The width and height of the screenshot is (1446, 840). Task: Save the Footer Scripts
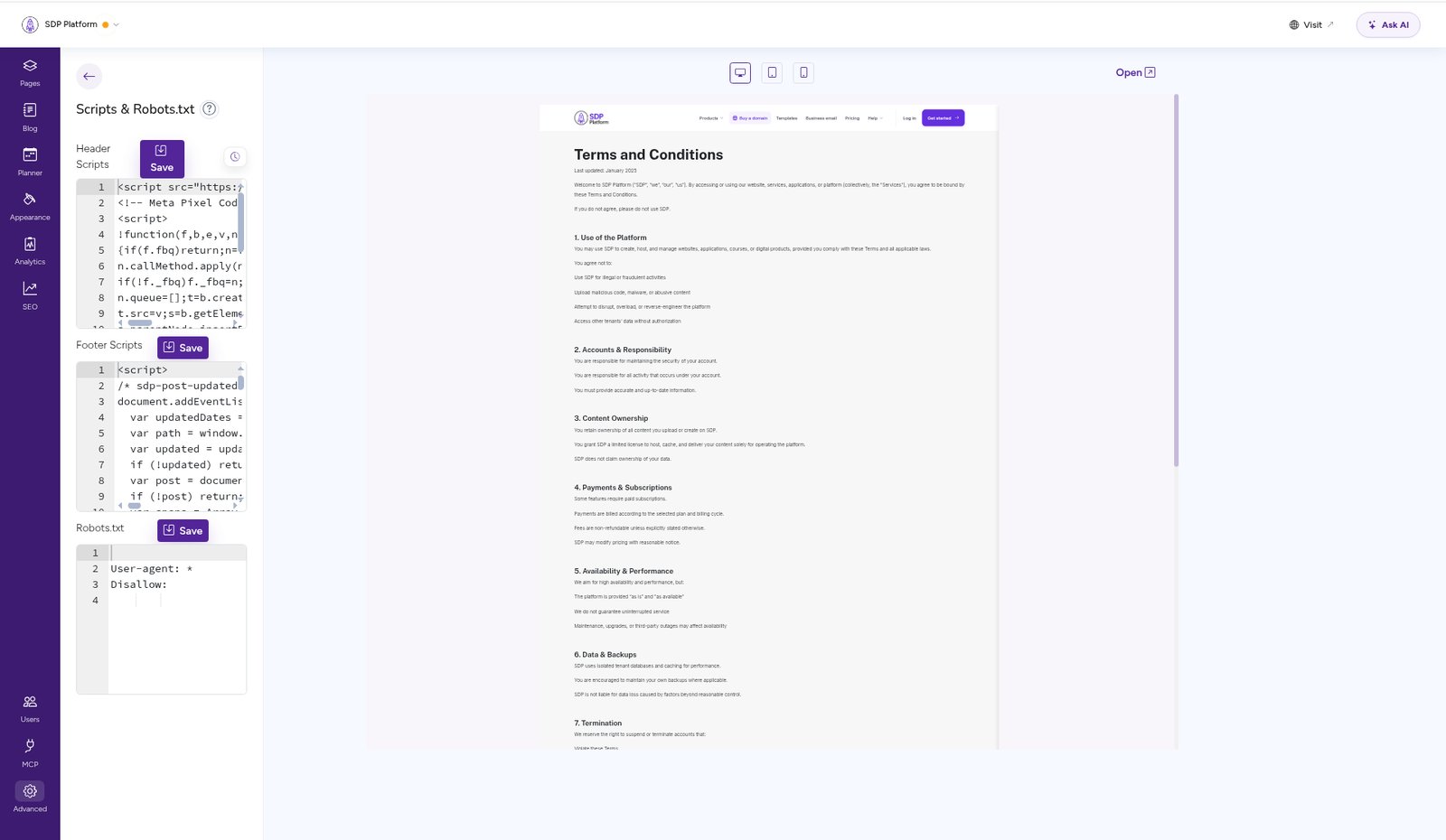[183, 348]
